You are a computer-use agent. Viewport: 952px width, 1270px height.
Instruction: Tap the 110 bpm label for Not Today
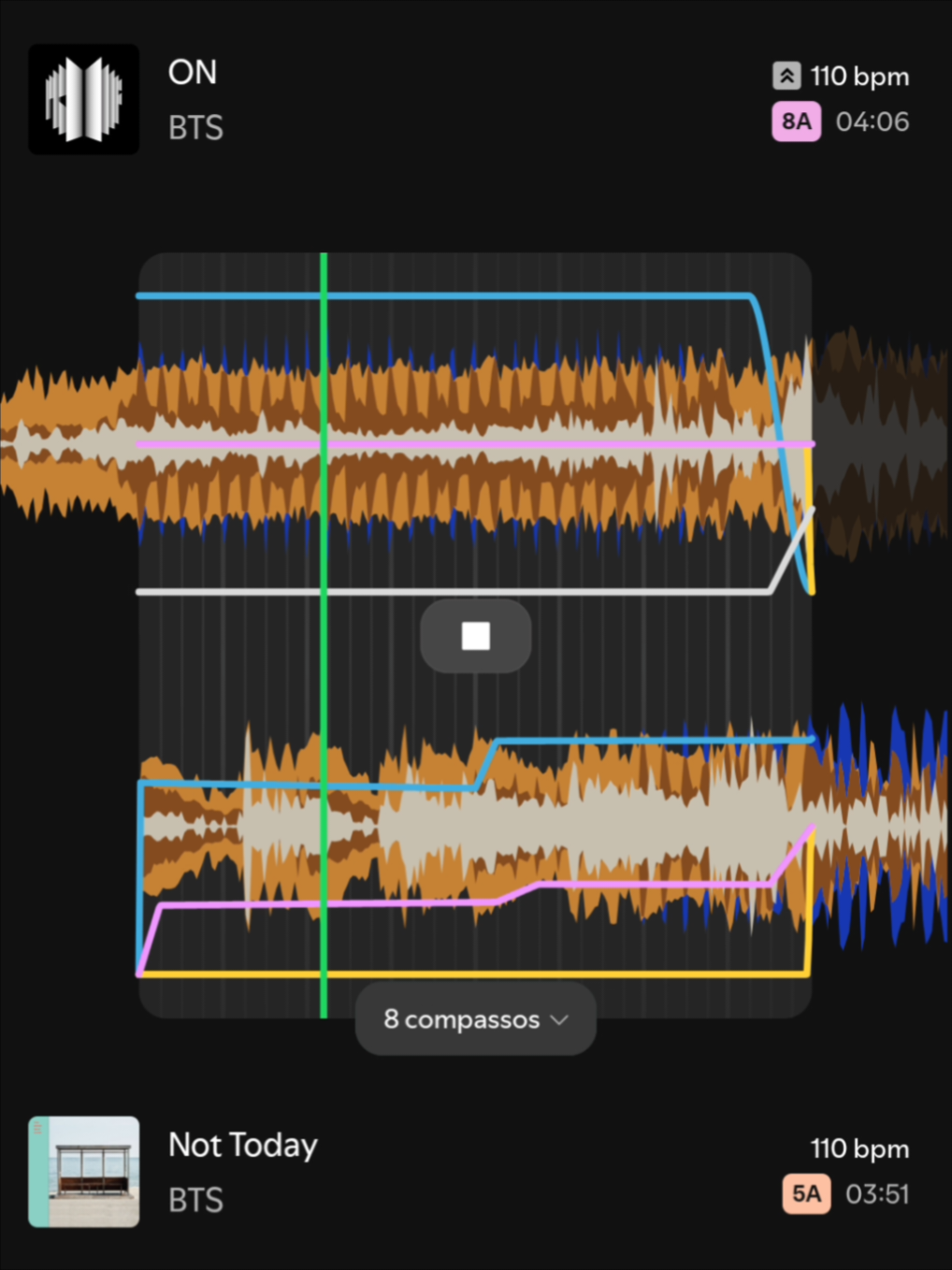[859, 1148]
